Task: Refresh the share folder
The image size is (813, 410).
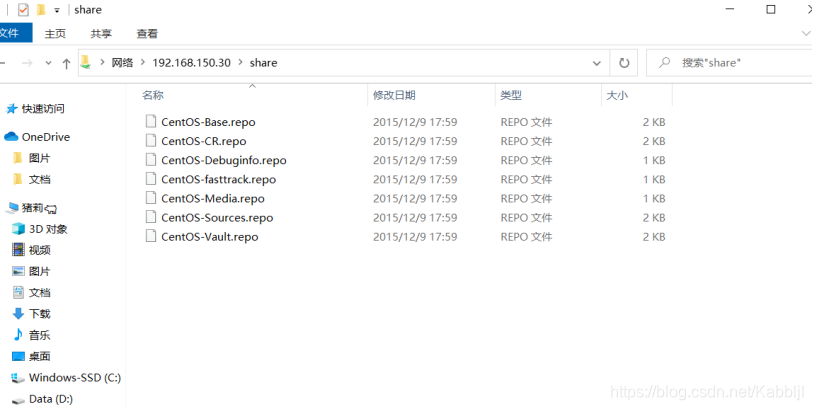Action: click(x=624, y=63)
